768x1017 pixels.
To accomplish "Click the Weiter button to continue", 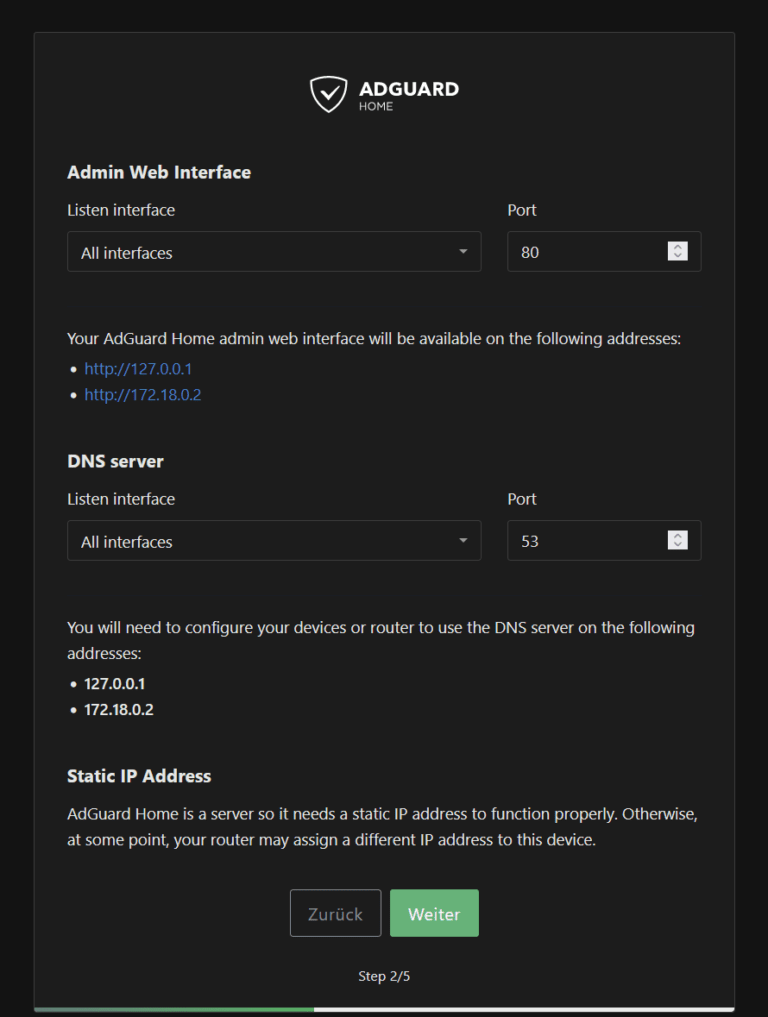I will tap(434, 912).
